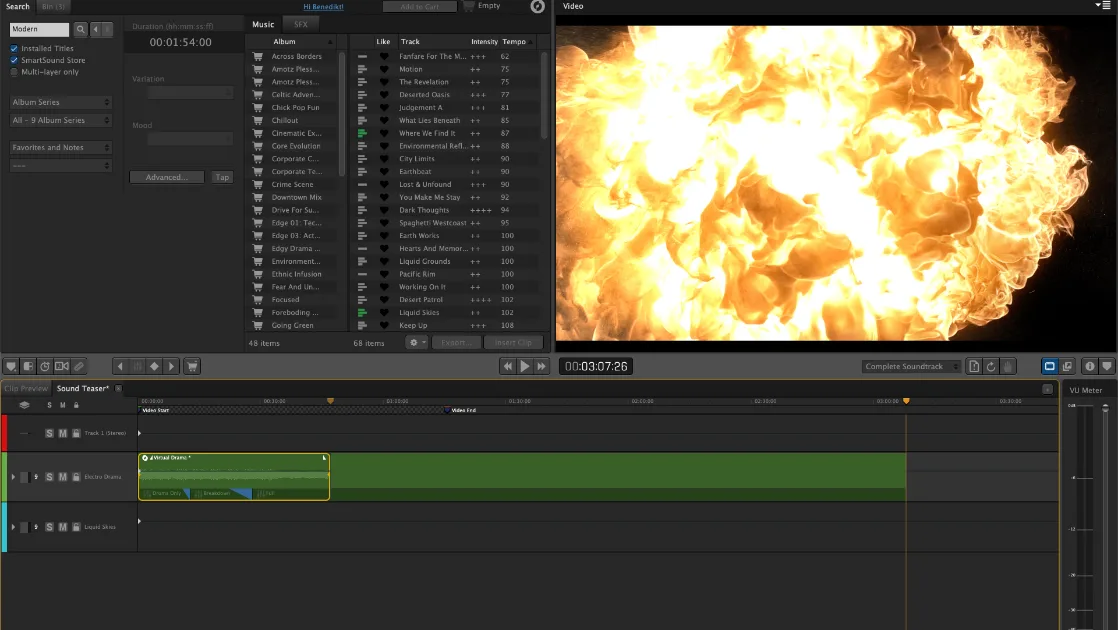The width and height of the screenshot is (1118, 630).
Task: Click the timing stopwatch toolbar icon
Action: pyautogui.click(x=45, y=366)
